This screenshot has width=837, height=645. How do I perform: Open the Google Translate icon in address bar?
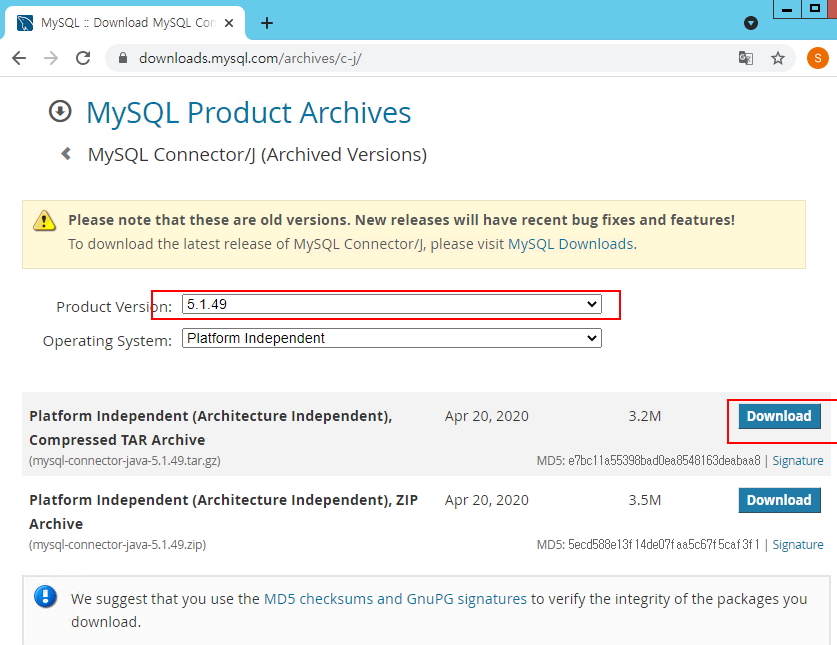click(x=745, y=58)
